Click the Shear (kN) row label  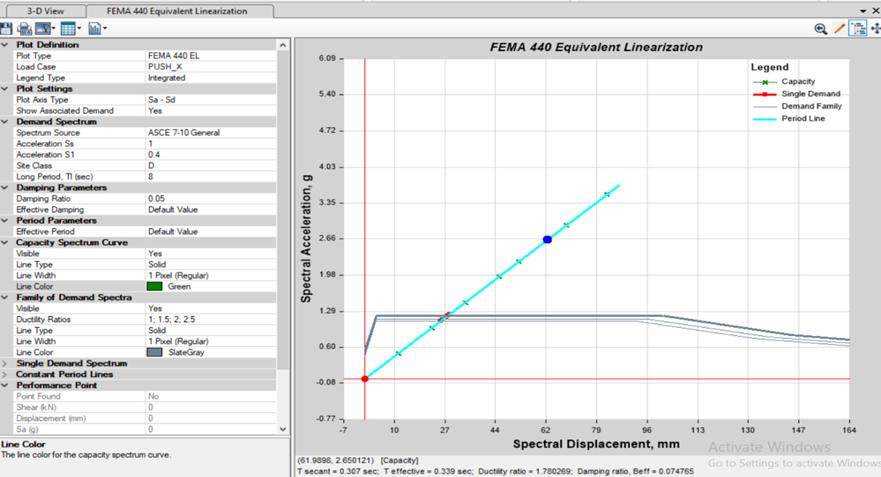pos(37,407)
